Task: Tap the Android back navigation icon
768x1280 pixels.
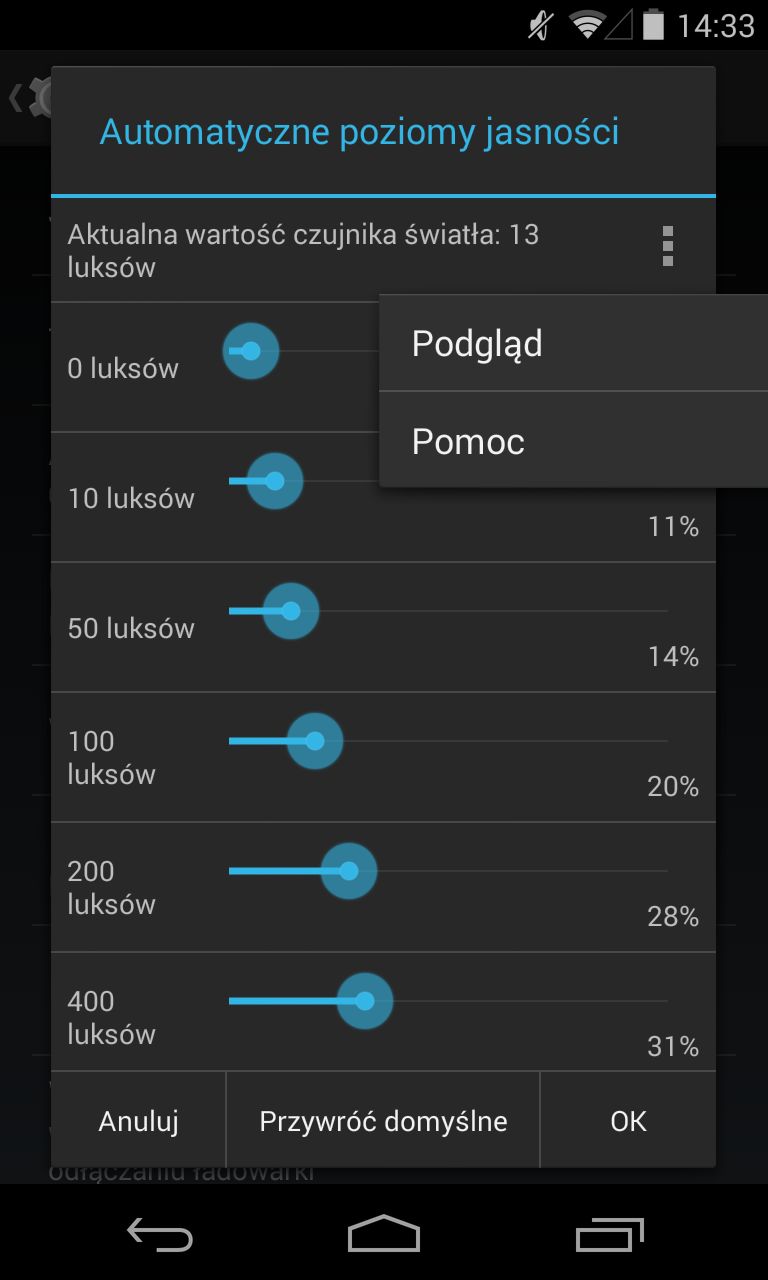Action: tap(160, 1235)
